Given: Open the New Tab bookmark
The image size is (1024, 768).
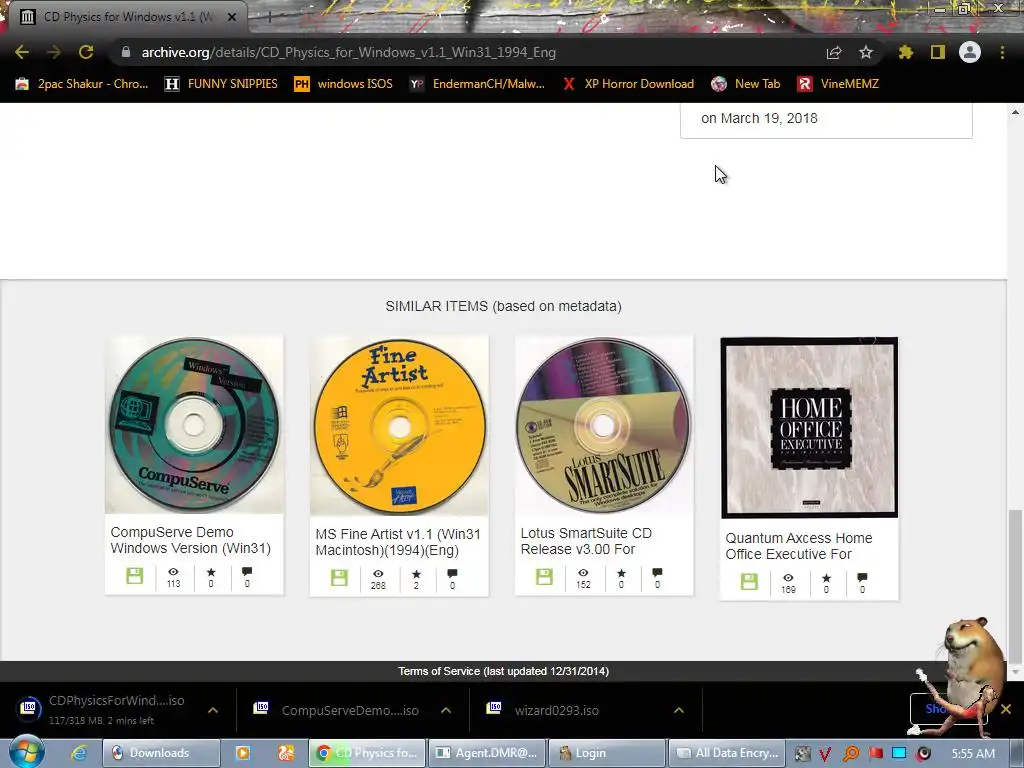Looking at the screenshot, I should [x=746, y=84].
